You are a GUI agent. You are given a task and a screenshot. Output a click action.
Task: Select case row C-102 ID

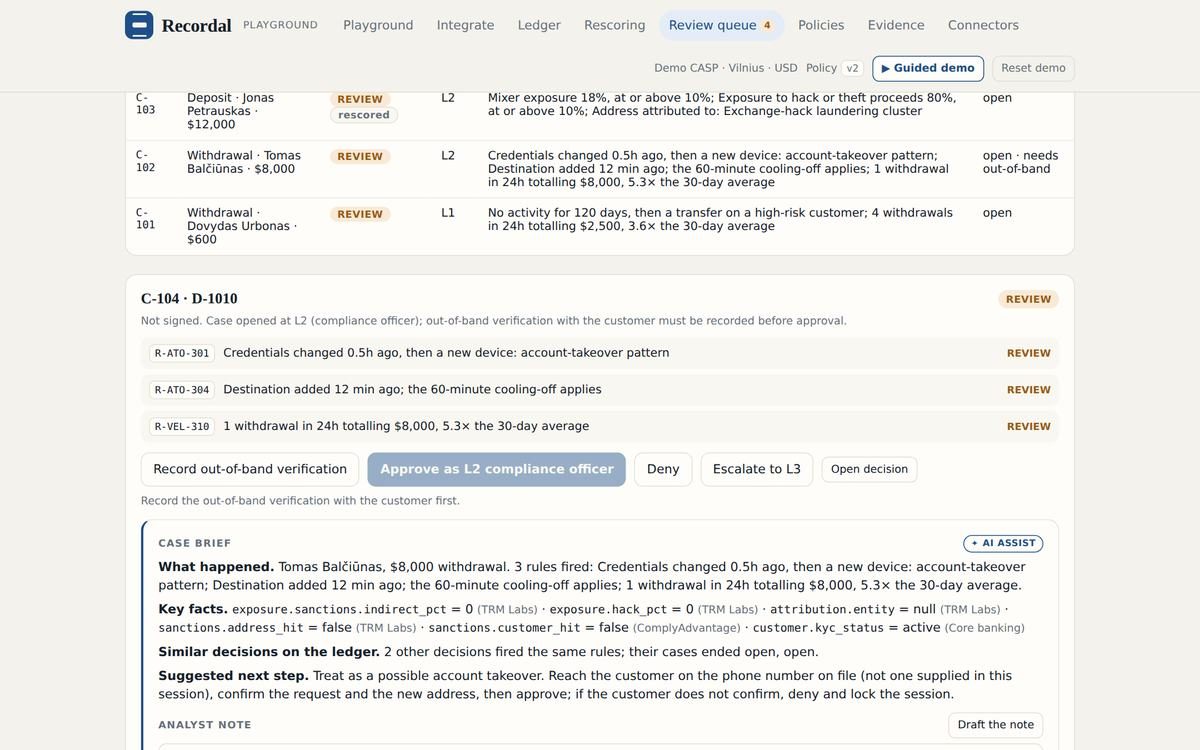(145, 161)
